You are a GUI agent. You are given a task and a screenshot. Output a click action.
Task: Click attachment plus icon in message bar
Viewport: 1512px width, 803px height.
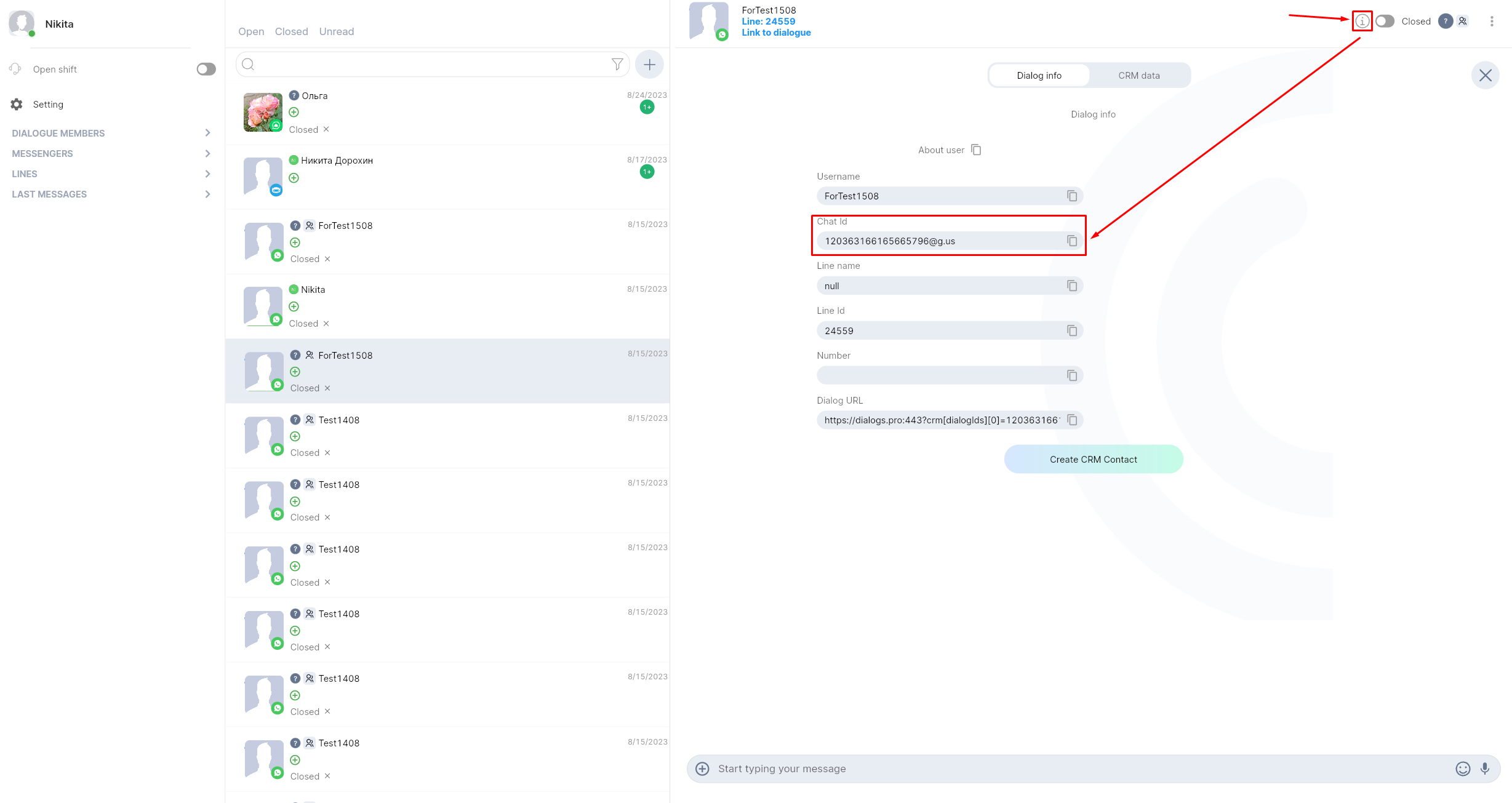[x=702, y=769]
